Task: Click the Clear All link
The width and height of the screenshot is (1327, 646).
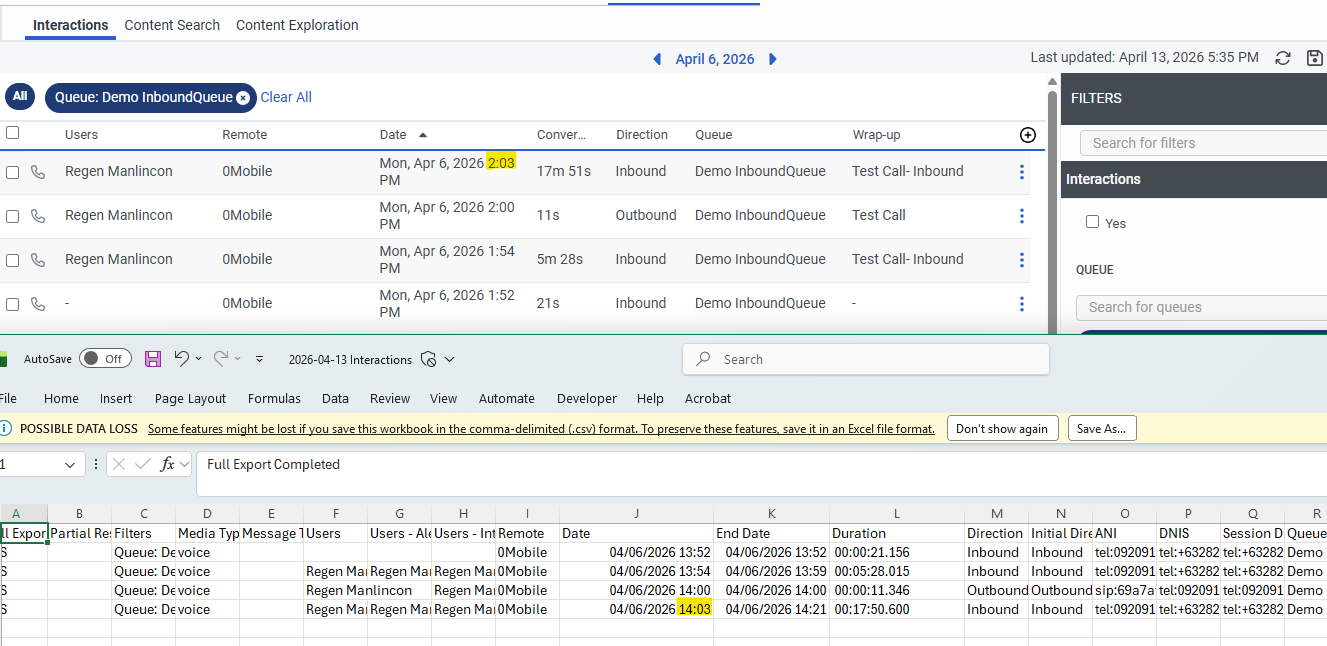Action: (x=286, y=97)
